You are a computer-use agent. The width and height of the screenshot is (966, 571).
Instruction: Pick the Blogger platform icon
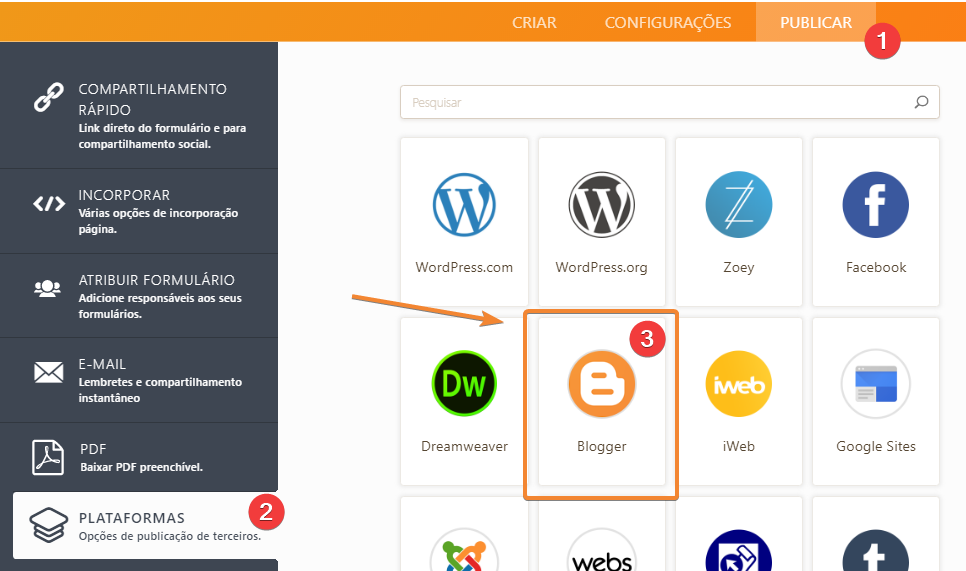(x=601, y=384)
